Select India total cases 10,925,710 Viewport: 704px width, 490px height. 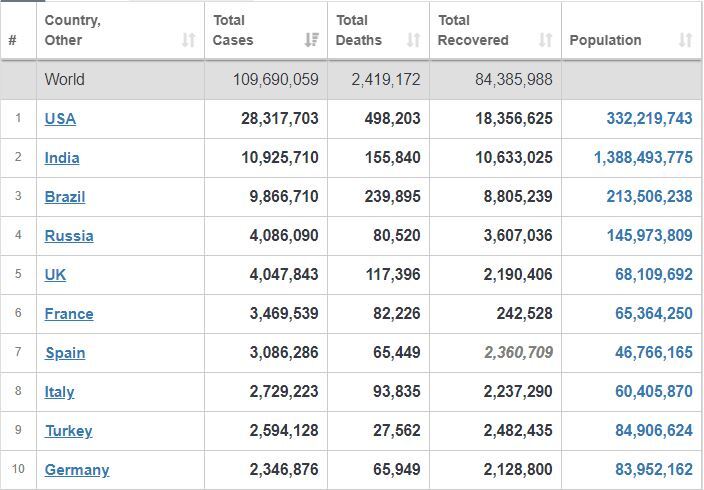pos(280,158)
